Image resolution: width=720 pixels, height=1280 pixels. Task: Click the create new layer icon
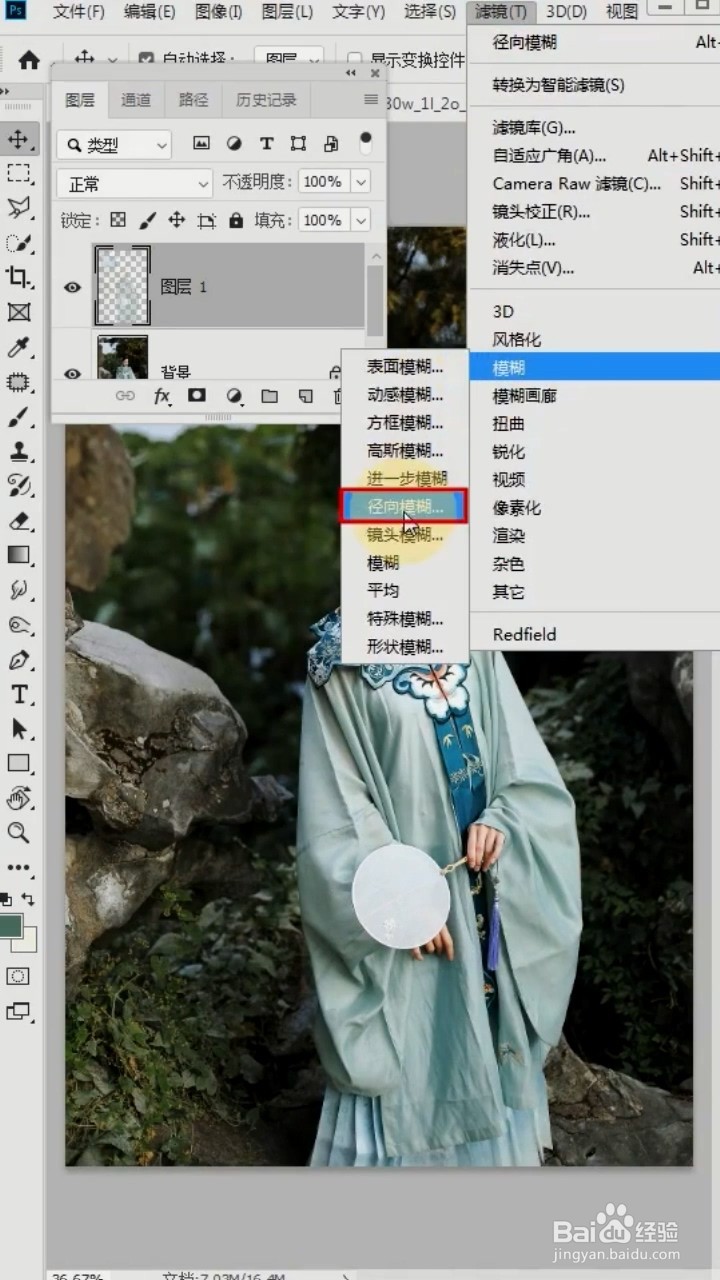pyautogui.click(x=305, y=396)
